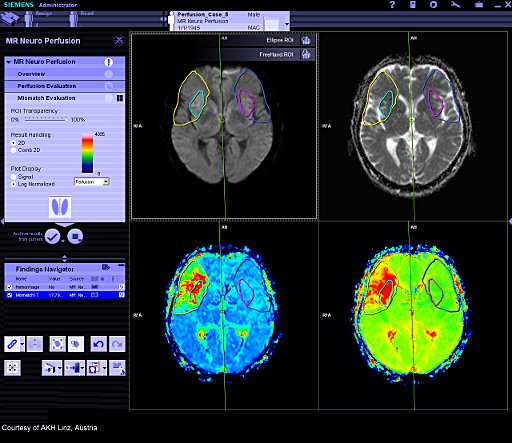Screen dimensions: 512x443
Task: Click the round checkmark archive results button
Action: [x=53, y=236]
